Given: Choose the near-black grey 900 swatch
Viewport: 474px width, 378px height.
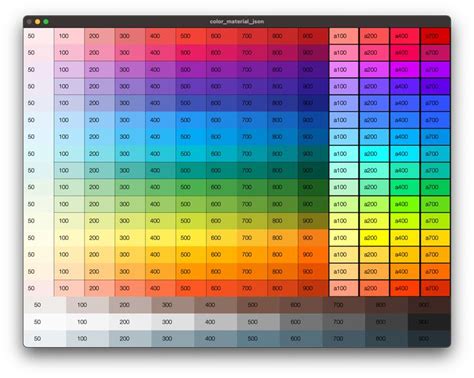Looking at the screenshot, I should pyautogui.click(x=429, y=322).
